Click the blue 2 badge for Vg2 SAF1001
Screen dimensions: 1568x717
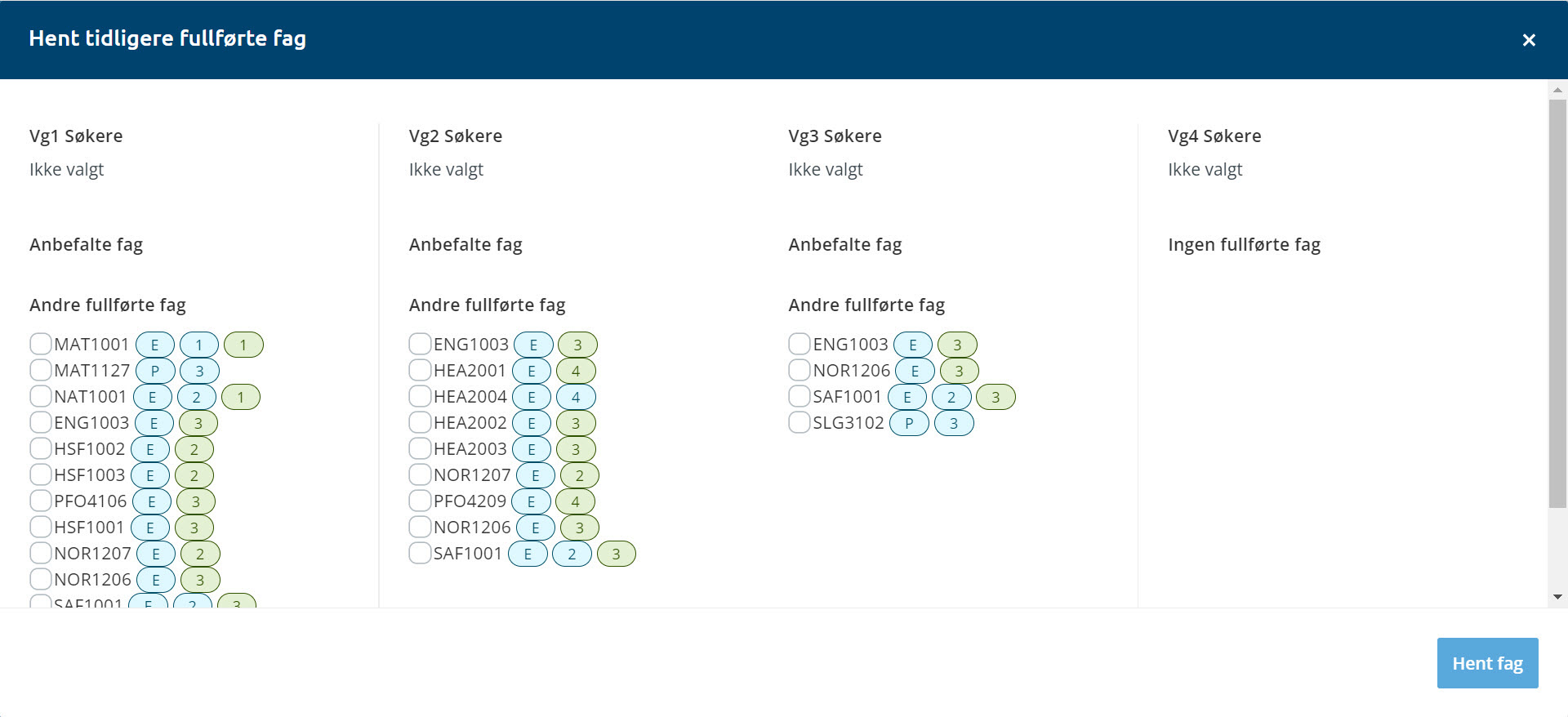pyautogui.click(x=572, y=554)
